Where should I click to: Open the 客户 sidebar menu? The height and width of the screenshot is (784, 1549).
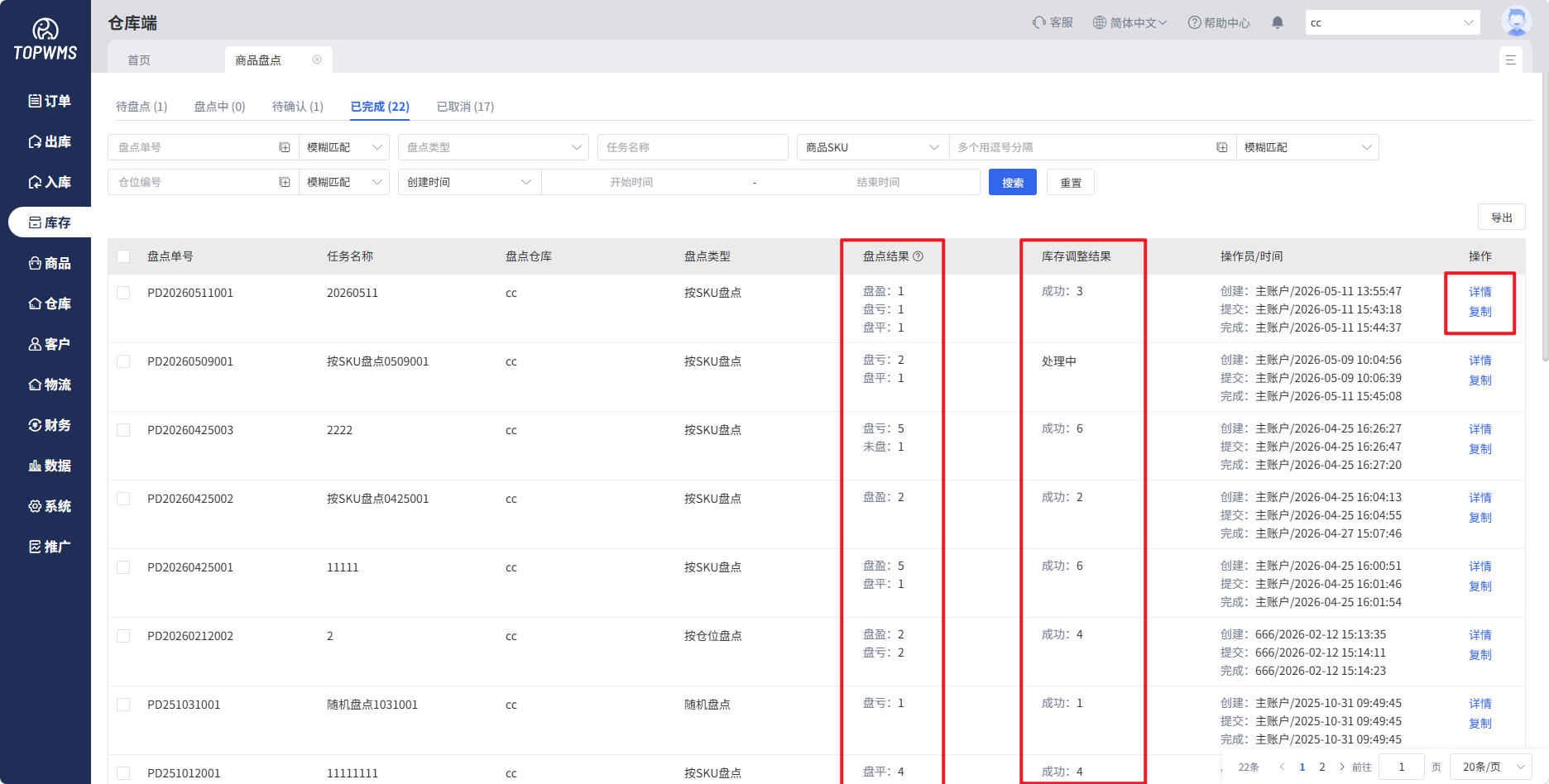tap(50, 344)
